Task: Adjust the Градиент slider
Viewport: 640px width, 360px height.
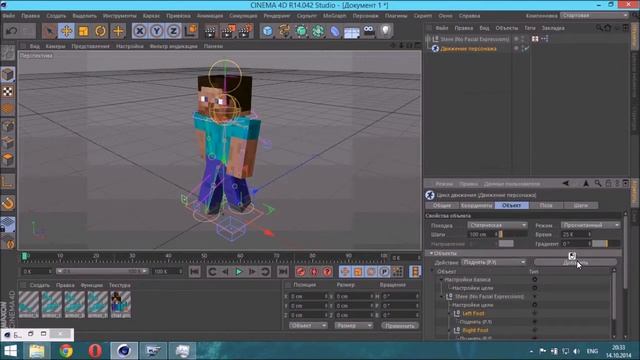Action: pyautogui.click(x=606, y=244)
